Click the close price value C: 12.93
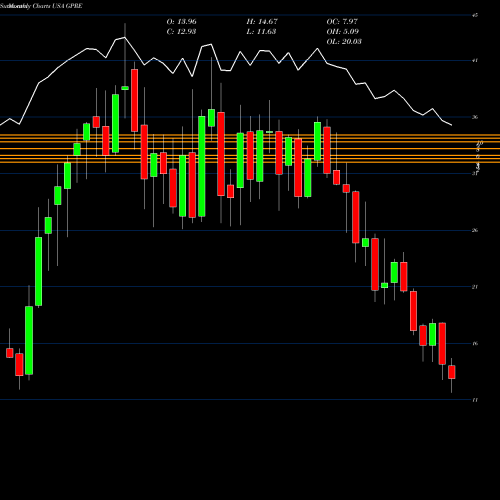This screenshot has width=500, height=500. (x=181, y=32)
